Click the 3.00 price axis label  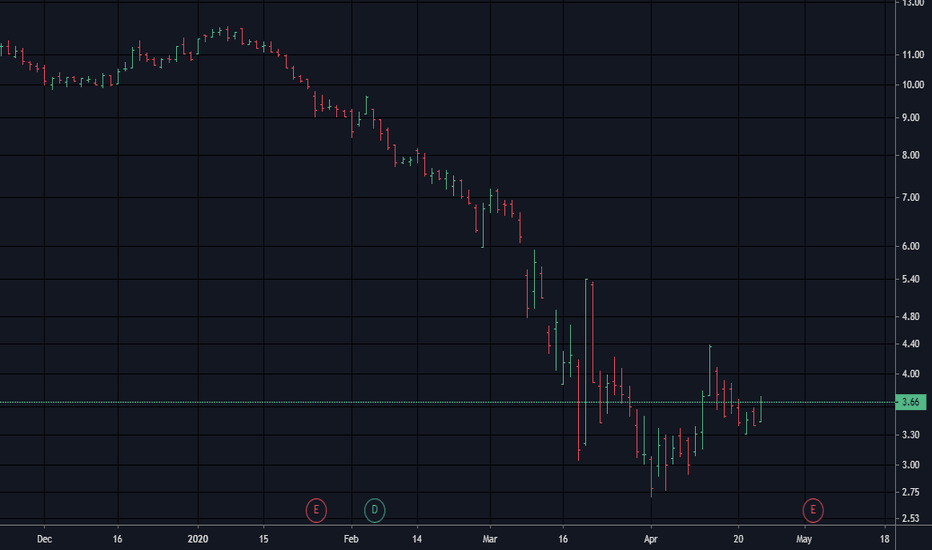coord(911,465)
